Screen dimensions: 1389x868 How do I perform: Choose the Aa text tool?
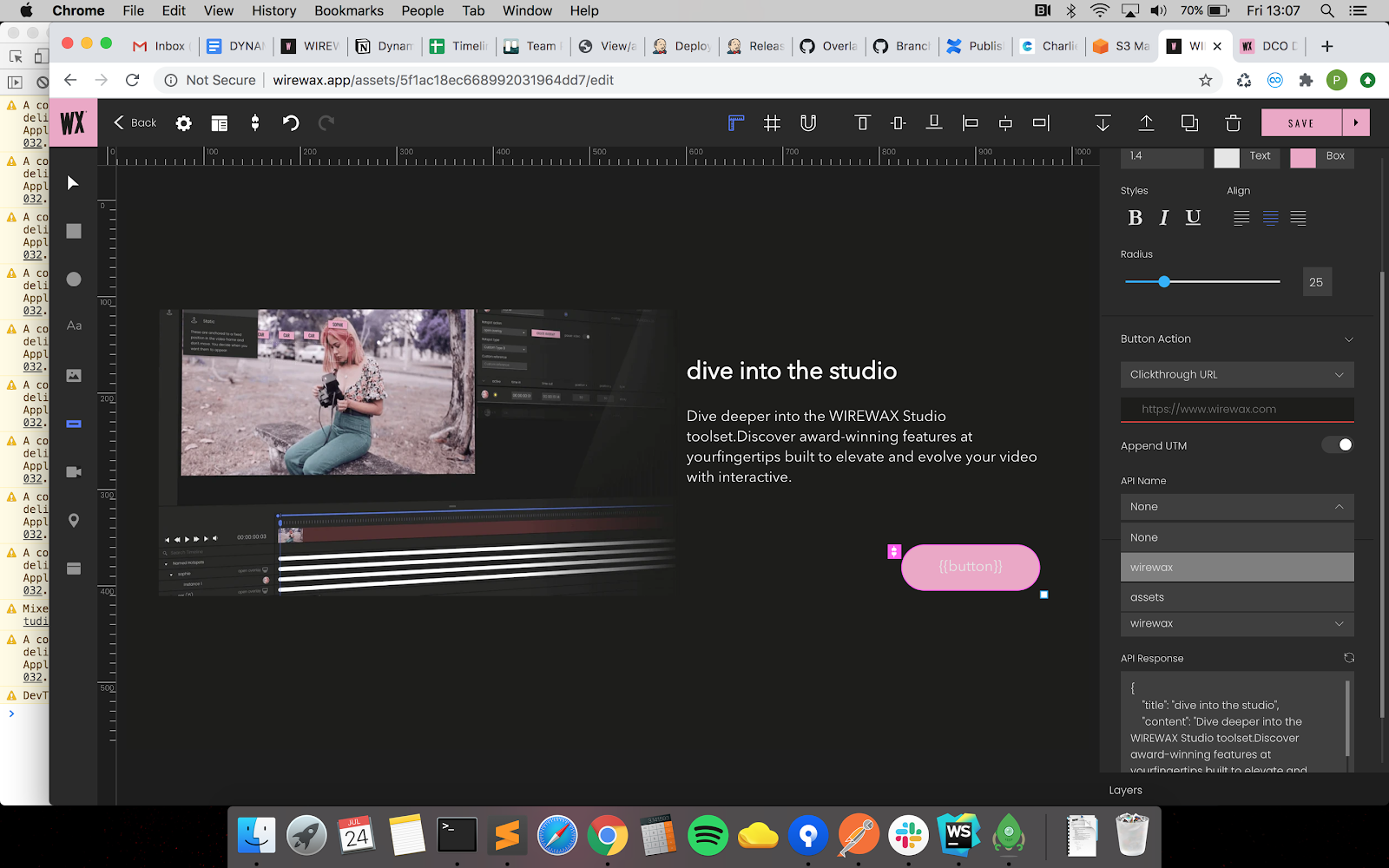tap(74, 326)
